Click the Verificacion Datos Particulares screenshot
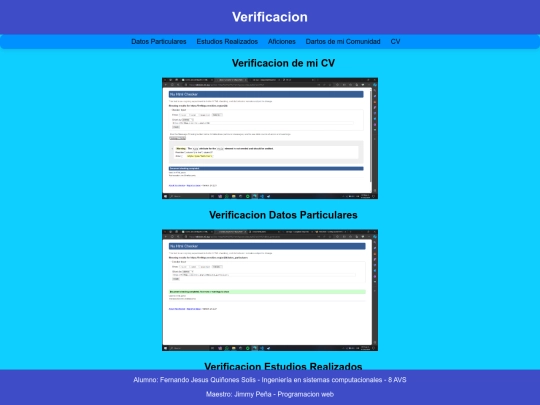540x405 pixels. click(270, 290)
